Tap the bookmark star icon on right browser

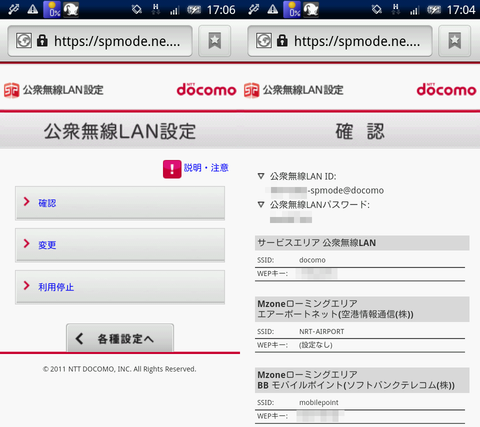click(x=455, y=41)
